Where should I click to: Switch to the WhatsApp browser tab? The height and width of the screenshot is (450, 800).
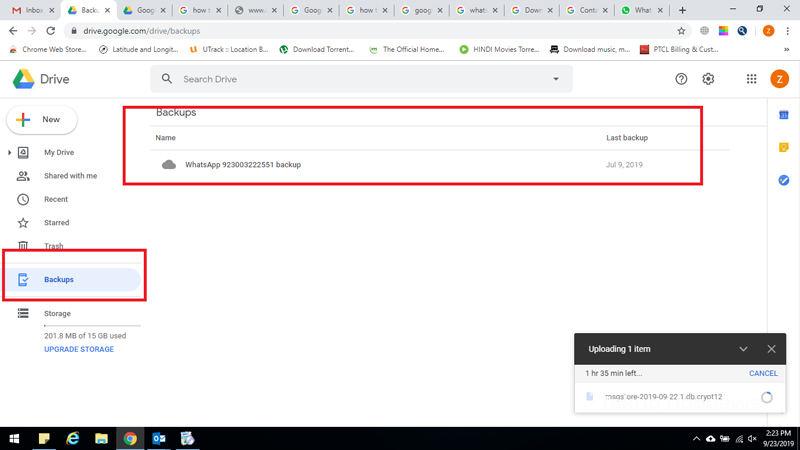coord(642,10)
